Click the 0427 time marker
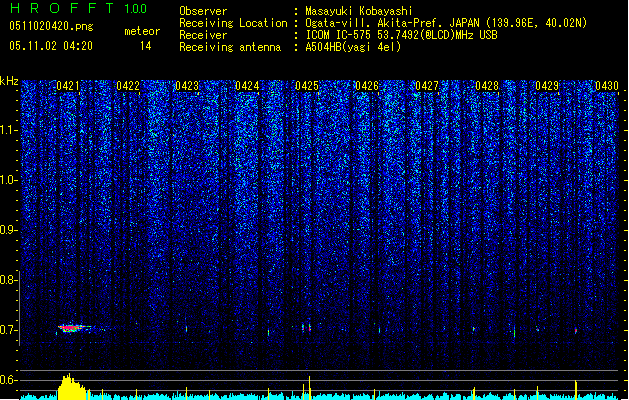Screen dimensions: 629x400 427,86
